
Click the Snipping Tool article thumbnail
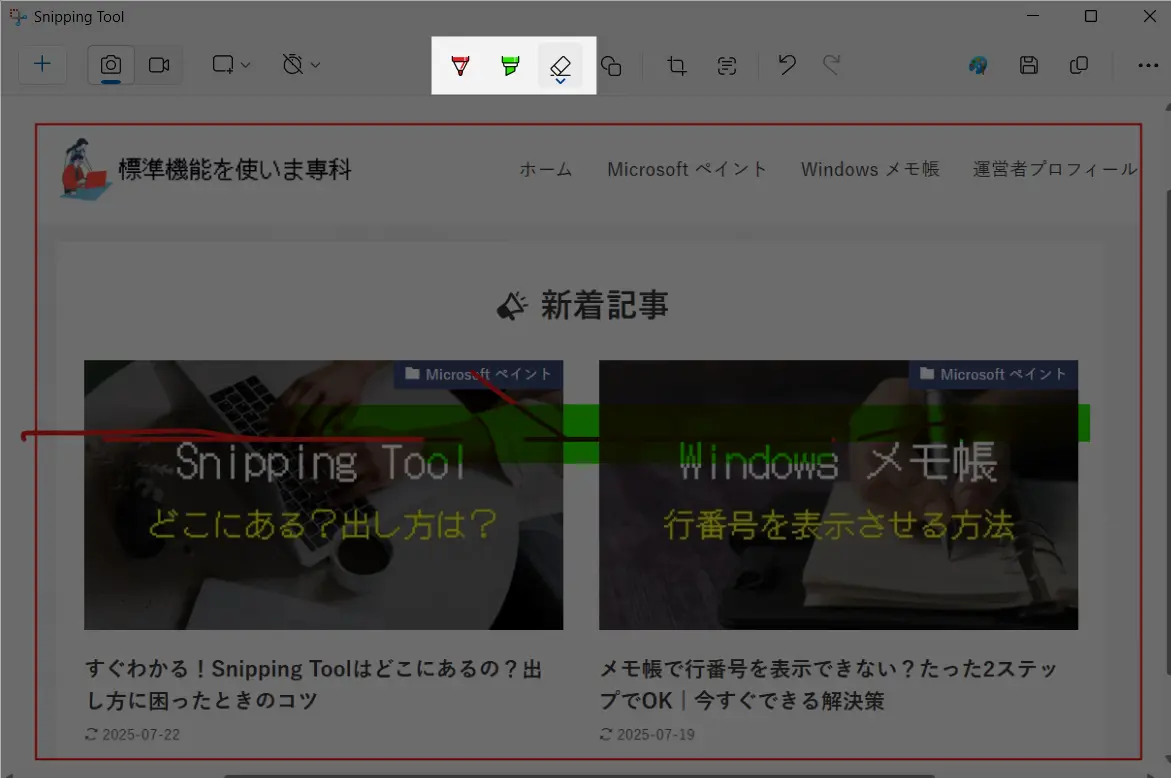[x=323, y=495]
